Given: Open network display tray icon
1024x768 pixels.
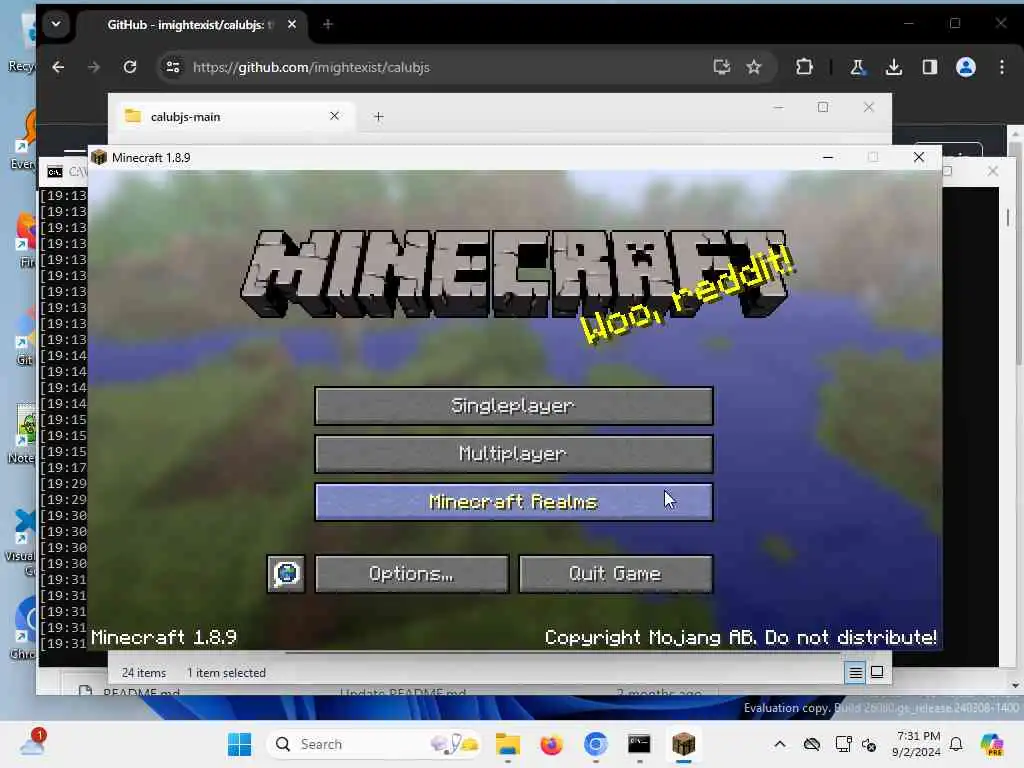Looking at the screenshot, I should 843,744.
